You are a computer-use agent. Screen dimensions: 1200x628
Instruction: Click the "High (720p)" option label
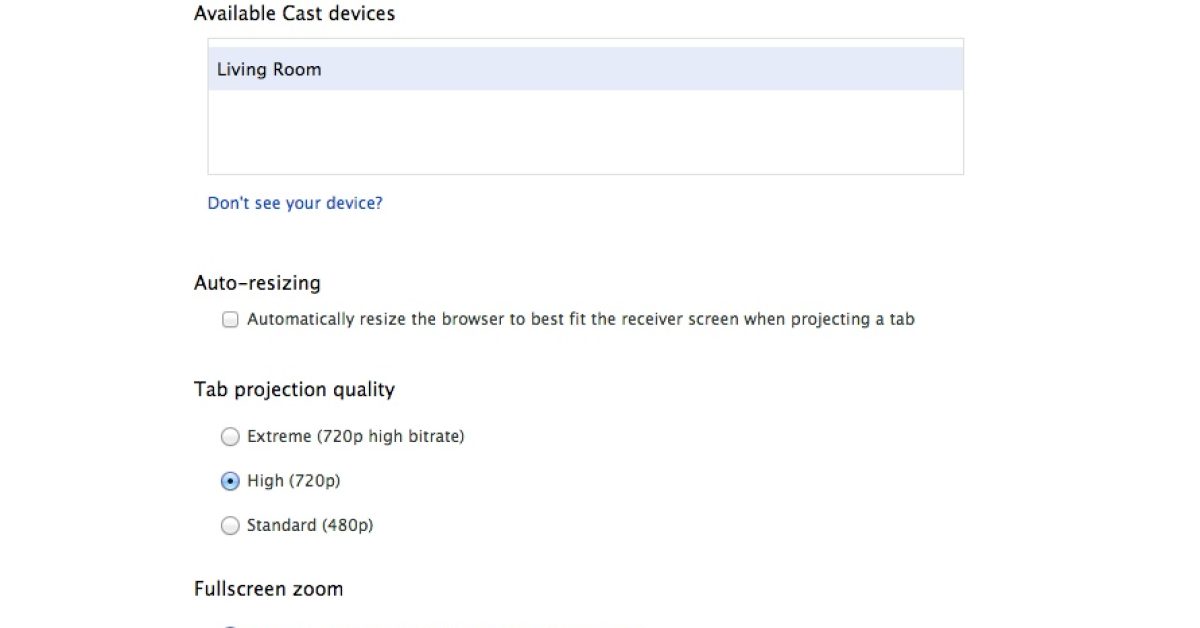click(x=293, y=481)
